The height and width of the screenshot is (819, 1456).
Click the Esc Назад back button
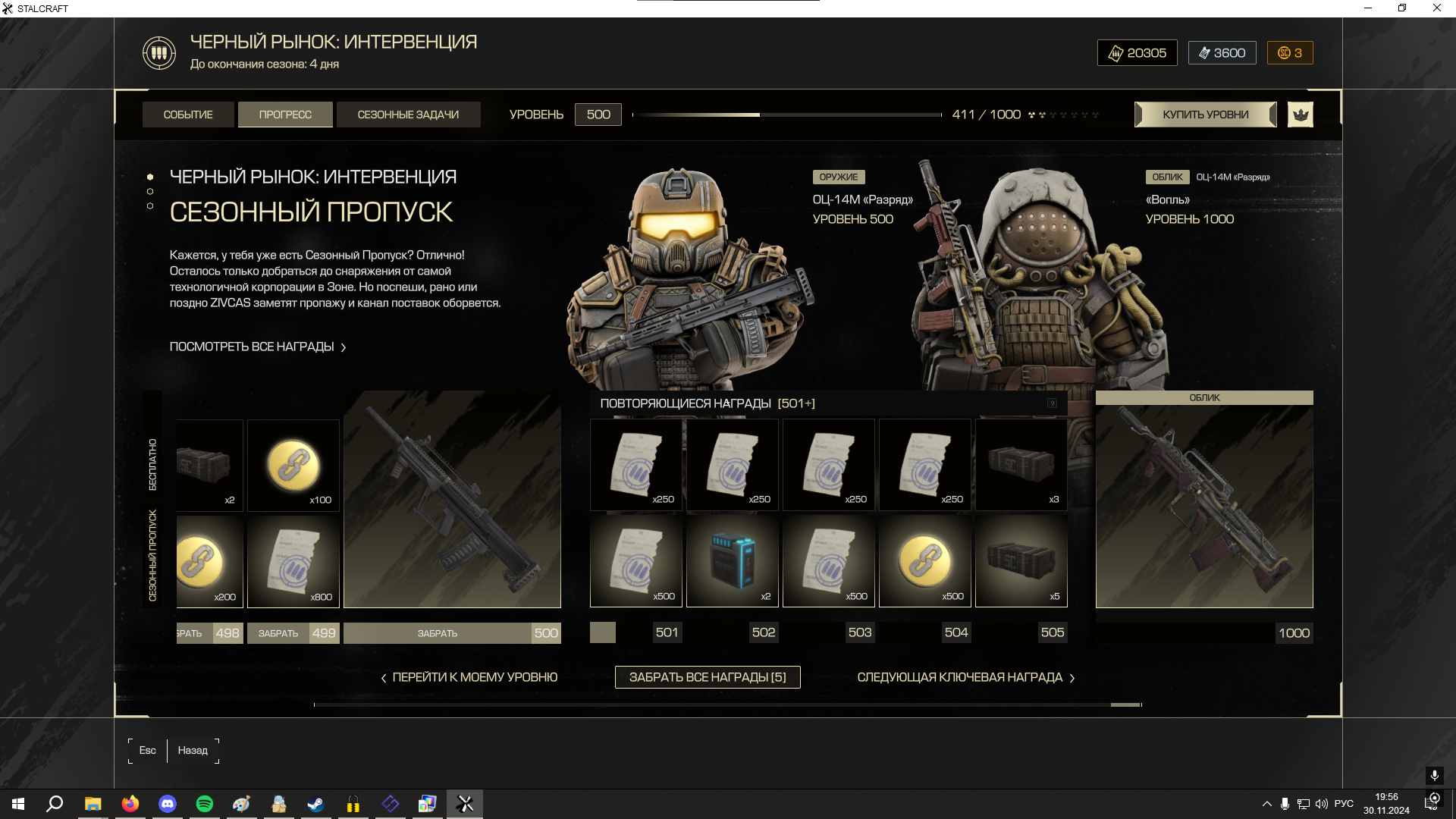point(174,750)
